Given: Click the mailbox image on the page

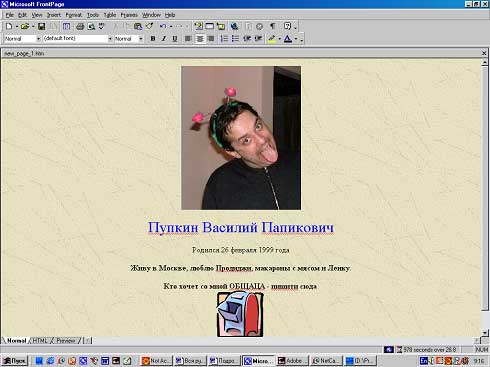Looking at the screenshot, I should pyautogui.click(x=240, y=314).
